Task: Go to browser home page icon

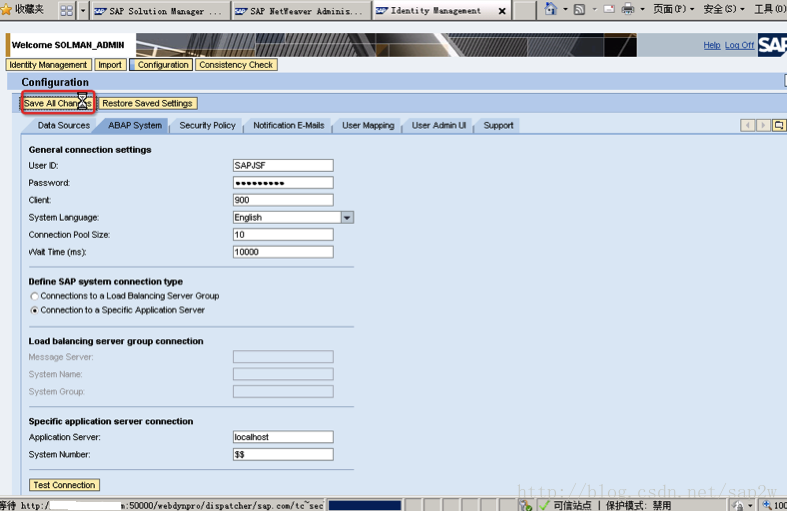Action: pyautogui.click(x=551, y=9)
